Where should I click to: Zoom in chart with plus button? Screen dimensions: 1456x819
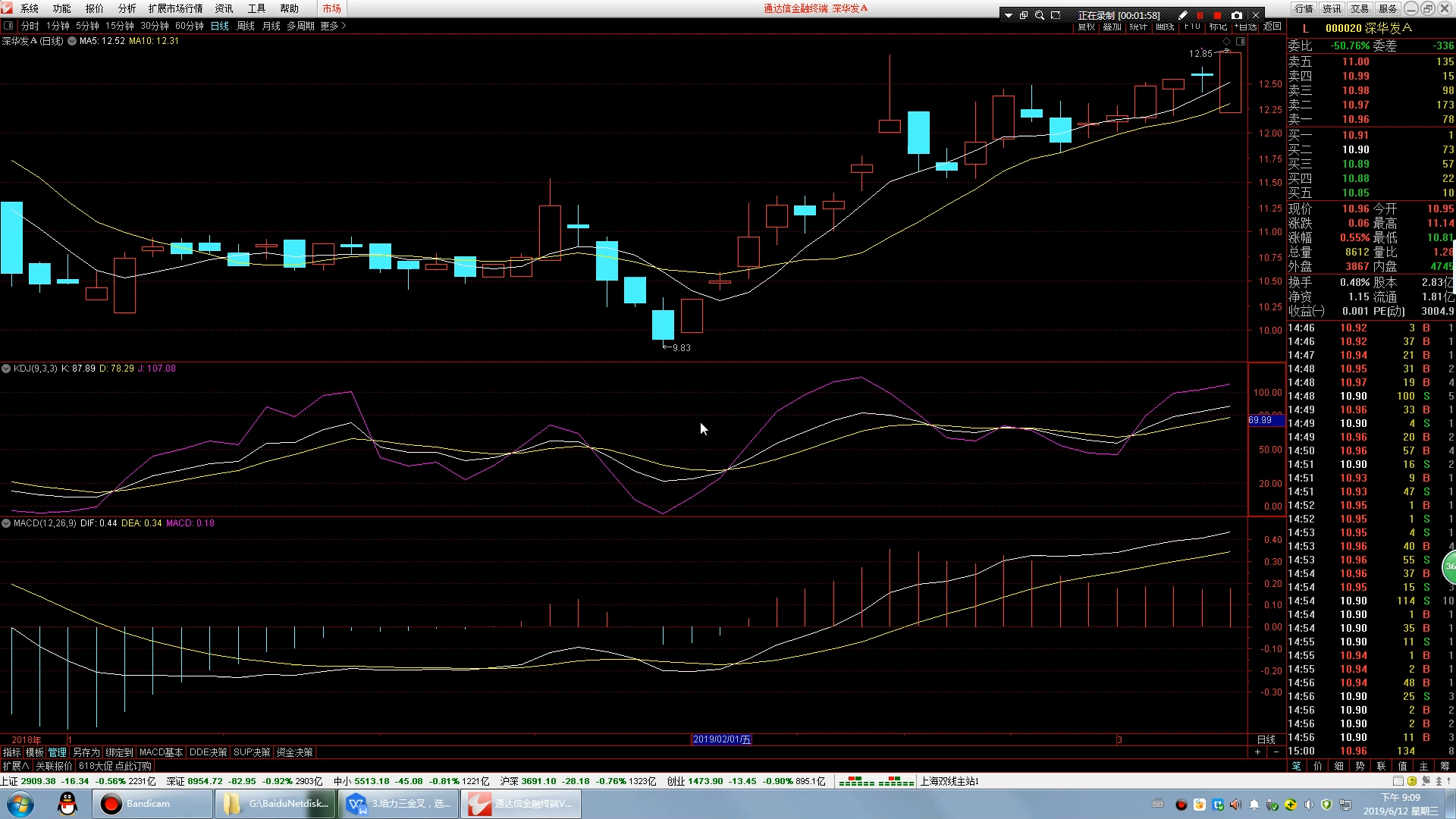click(1257, 752)
